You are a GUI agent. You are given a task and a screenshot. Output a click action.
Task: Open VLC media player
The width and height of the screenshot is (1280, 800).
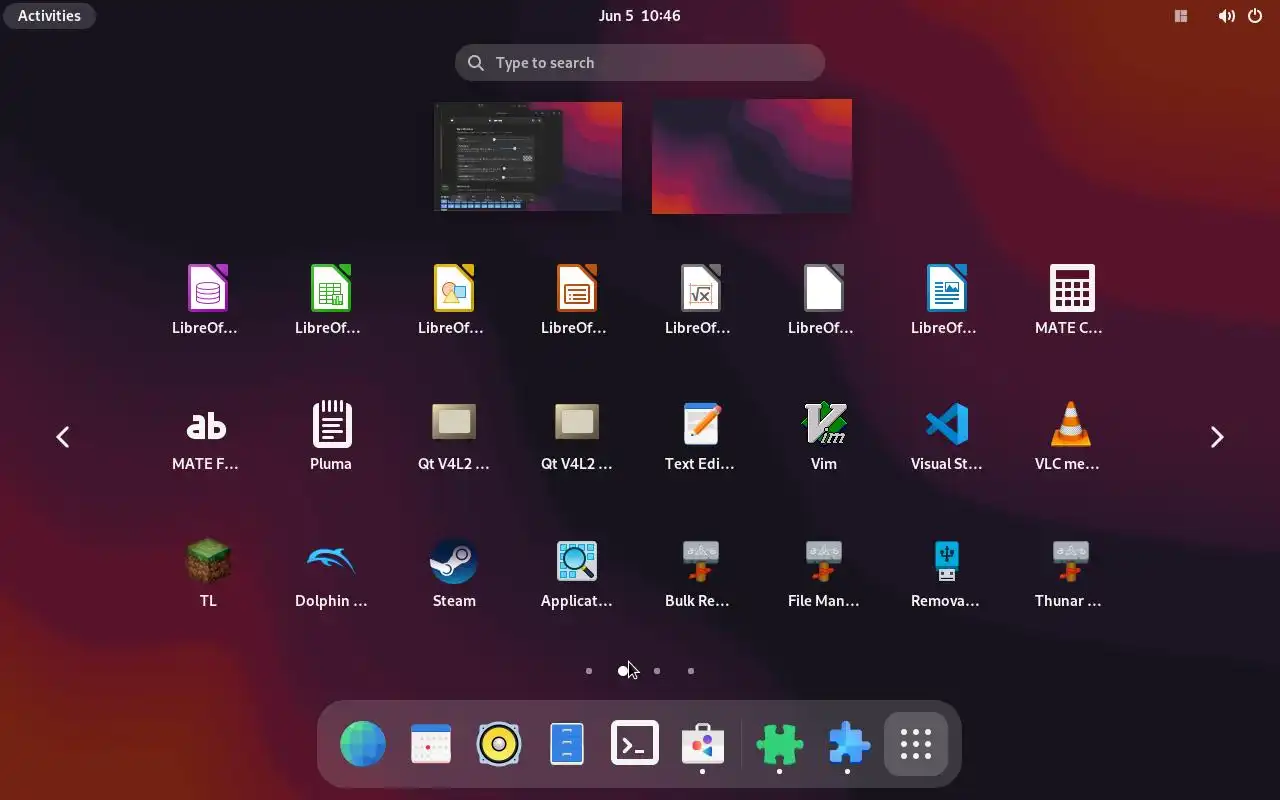[x=1070, y=424]
